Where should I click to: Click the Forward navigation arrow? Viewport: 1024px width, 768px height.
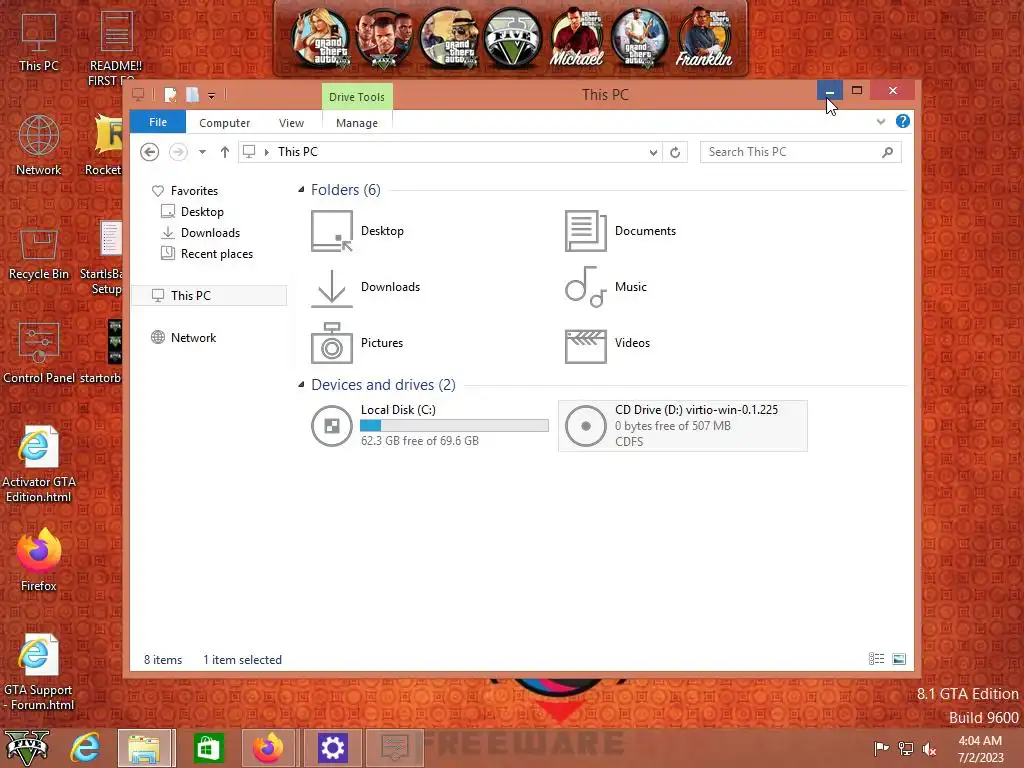(178, 152)
